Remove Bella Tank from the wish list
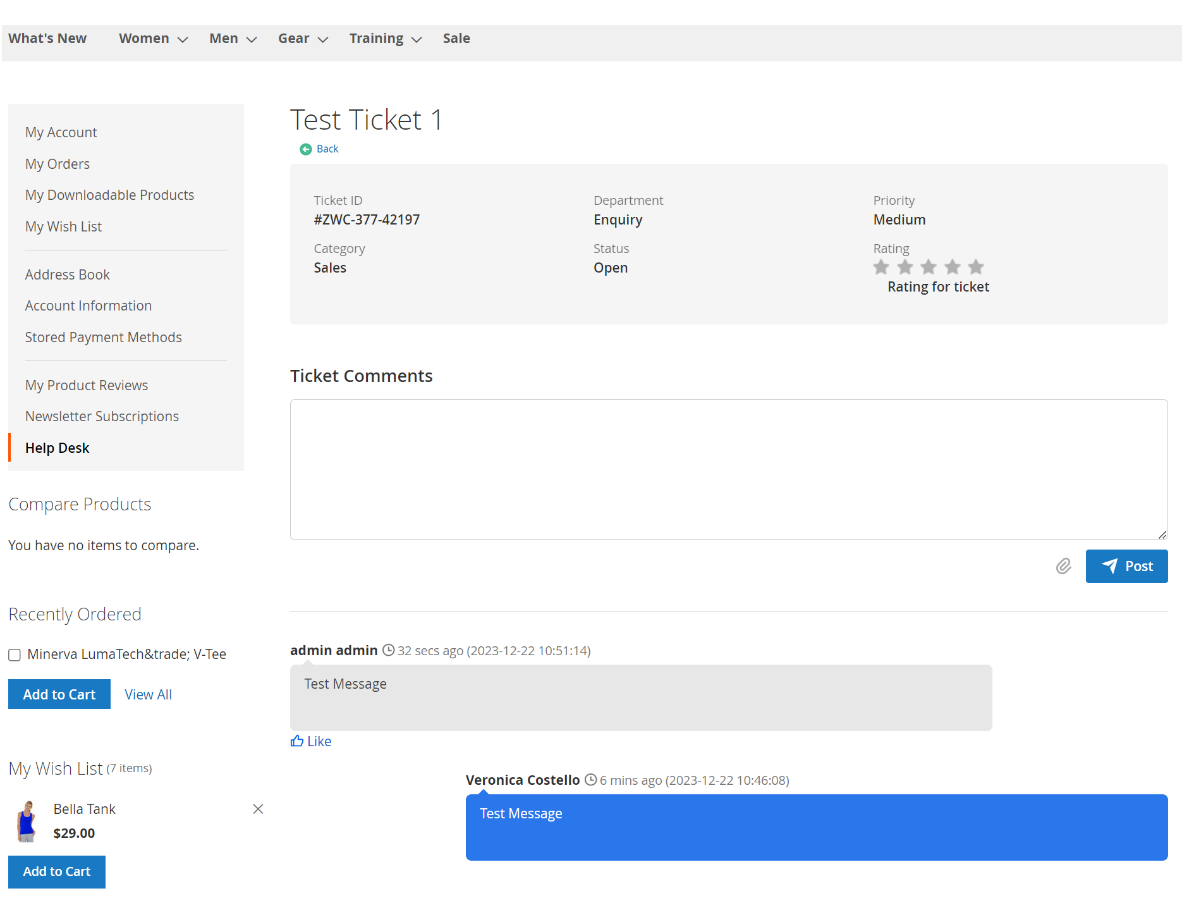The height and width of the screenshot is (898, 1182). click(x=257, y=808)
